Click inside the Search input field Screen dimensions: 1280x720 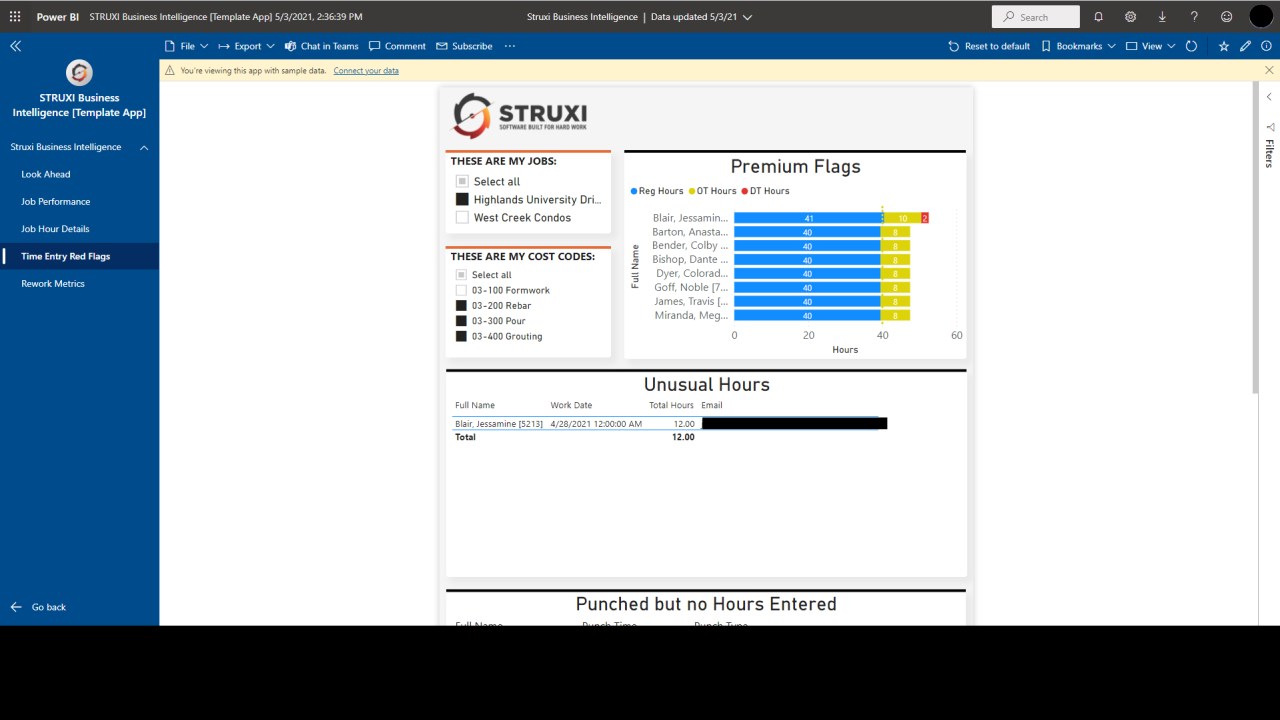[1036, 17]
